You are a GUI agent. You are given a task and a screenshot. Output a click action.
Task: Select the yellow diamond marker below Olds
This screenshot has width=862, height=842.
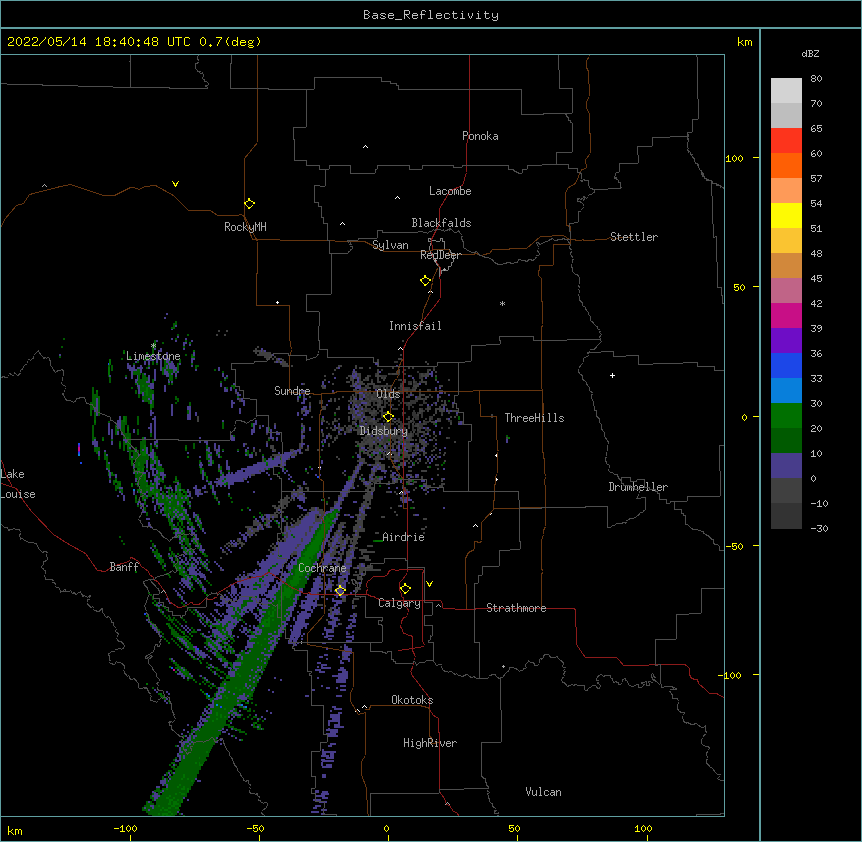pos(388,417)
